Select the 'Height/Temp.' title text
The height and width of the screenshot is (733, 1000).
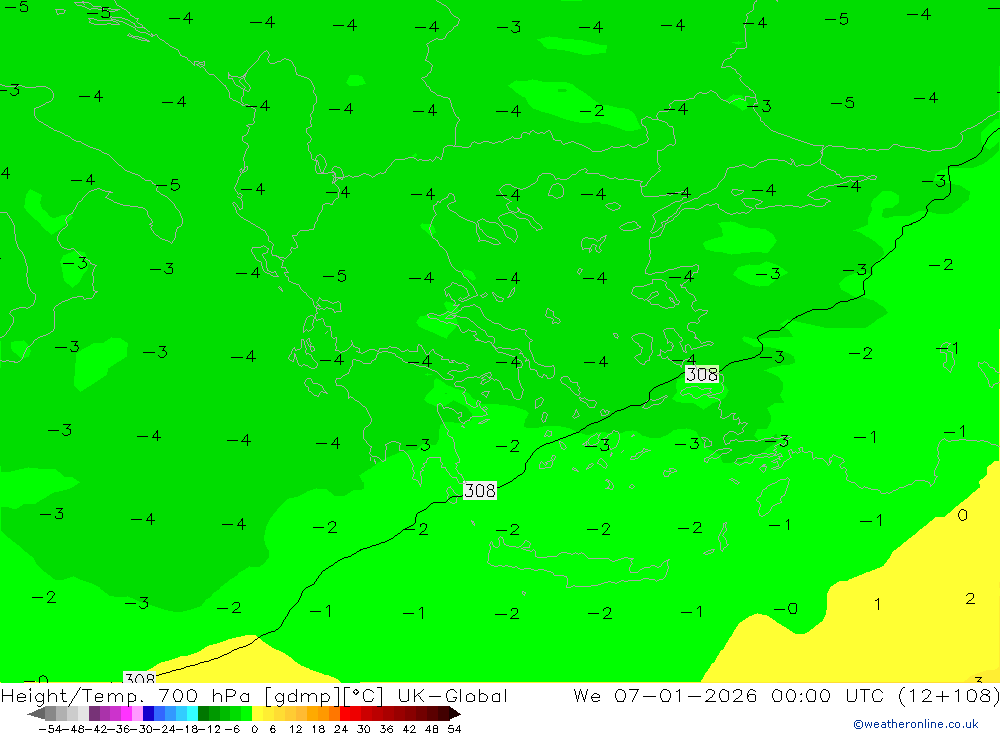click(72, 696)
